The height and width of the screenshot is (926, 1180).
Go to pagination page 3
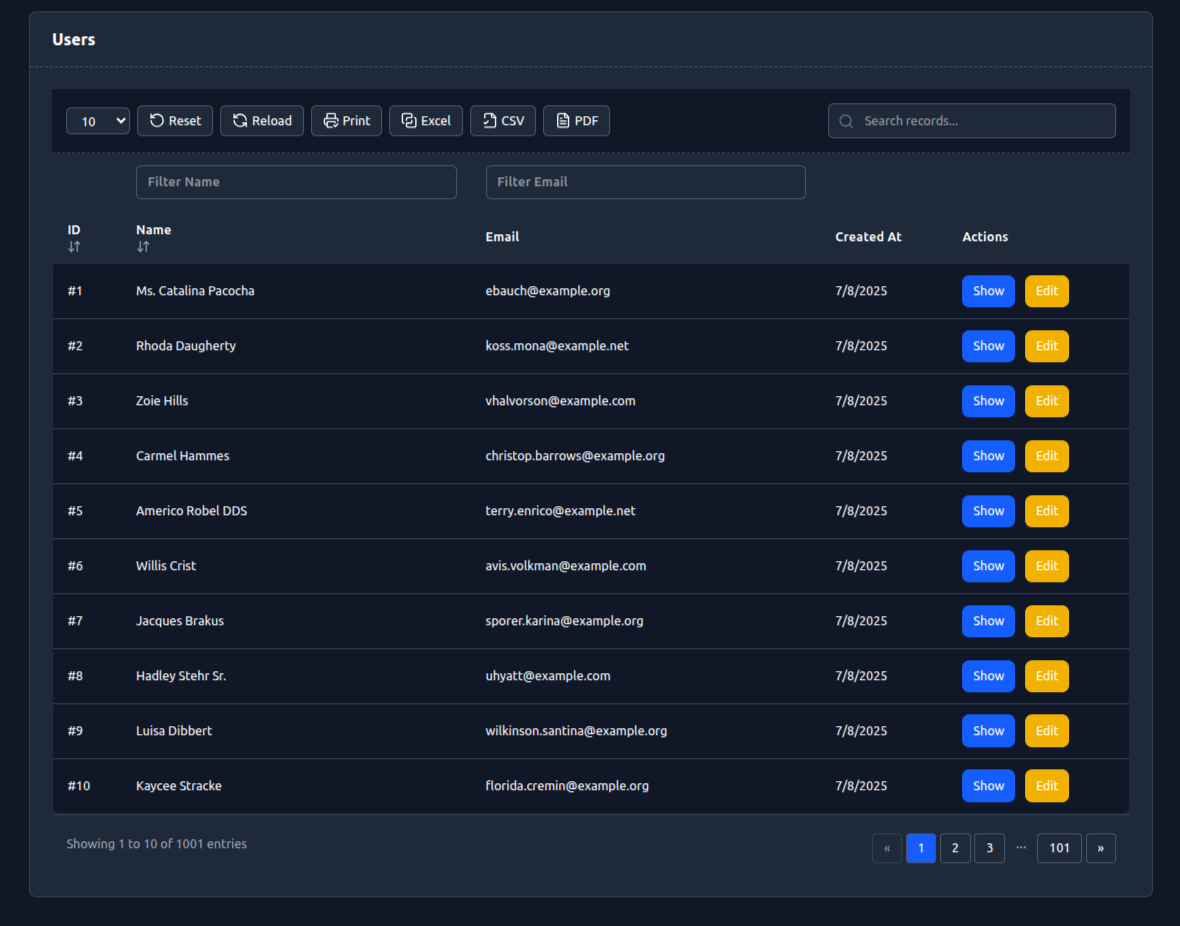tap(990, 848)
